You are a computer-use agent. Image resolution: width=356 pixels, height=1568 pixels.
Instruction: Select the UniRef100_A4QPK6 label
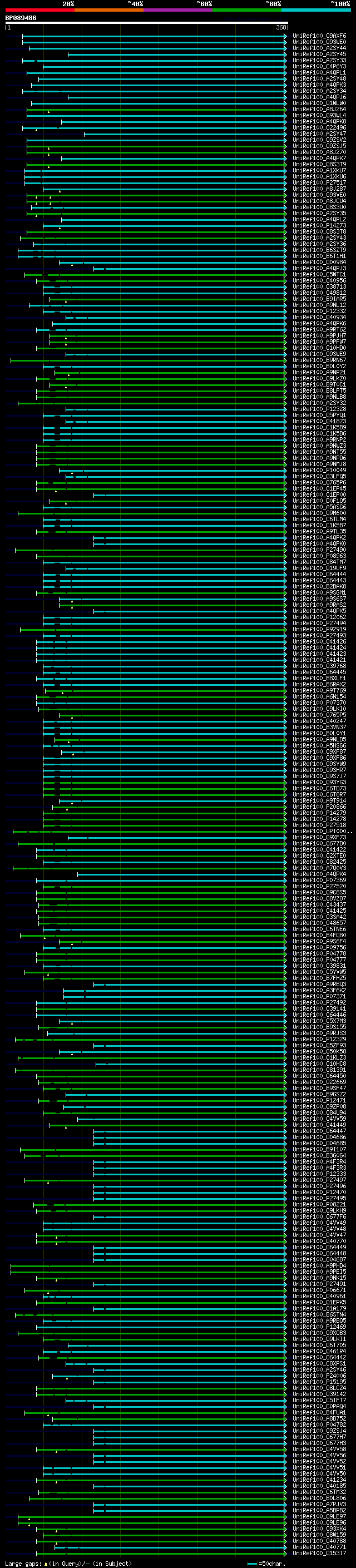tap(319, 323)
